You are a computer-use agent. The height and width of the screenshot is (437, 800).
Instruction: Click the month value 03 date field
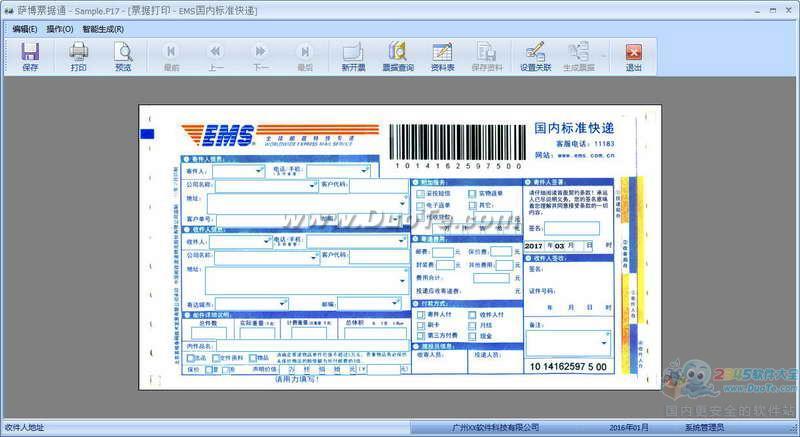click(560, 246)
